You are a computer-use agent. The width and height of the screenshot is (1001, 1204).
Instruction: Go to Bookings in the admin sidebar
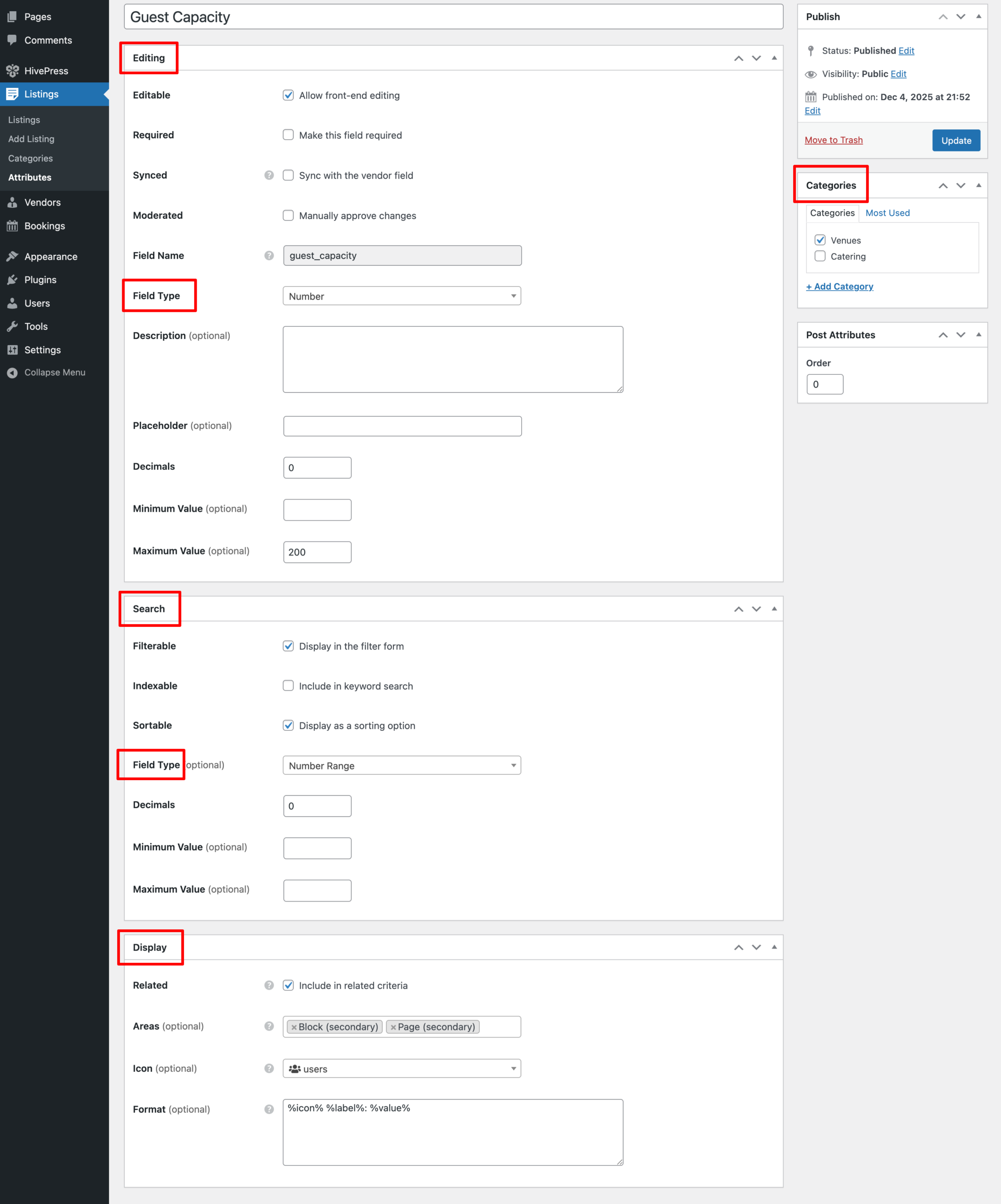click(x=45, y=225)
